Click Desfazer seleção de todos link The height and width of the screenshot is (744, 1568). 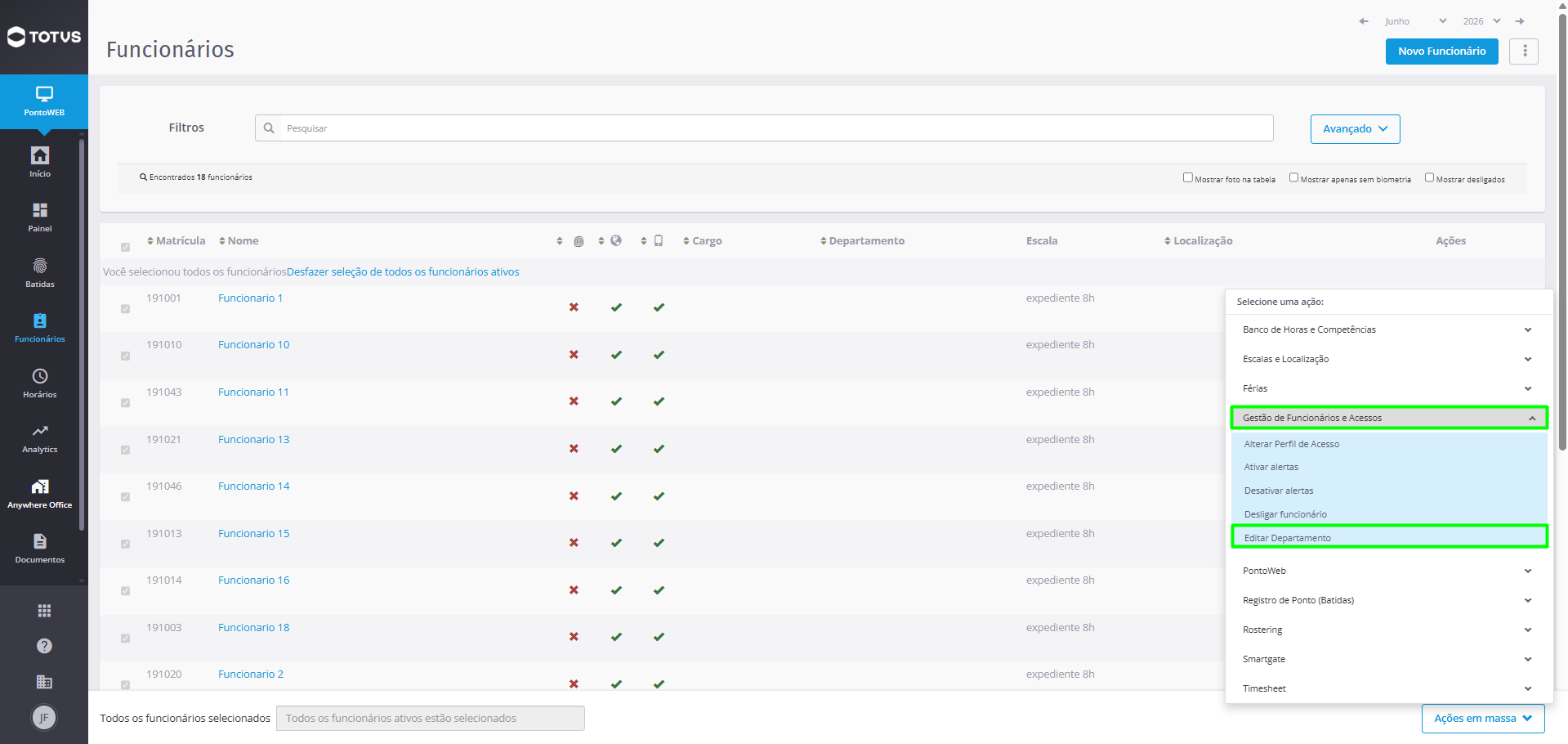pyautogui.click(x=403, y=271)
